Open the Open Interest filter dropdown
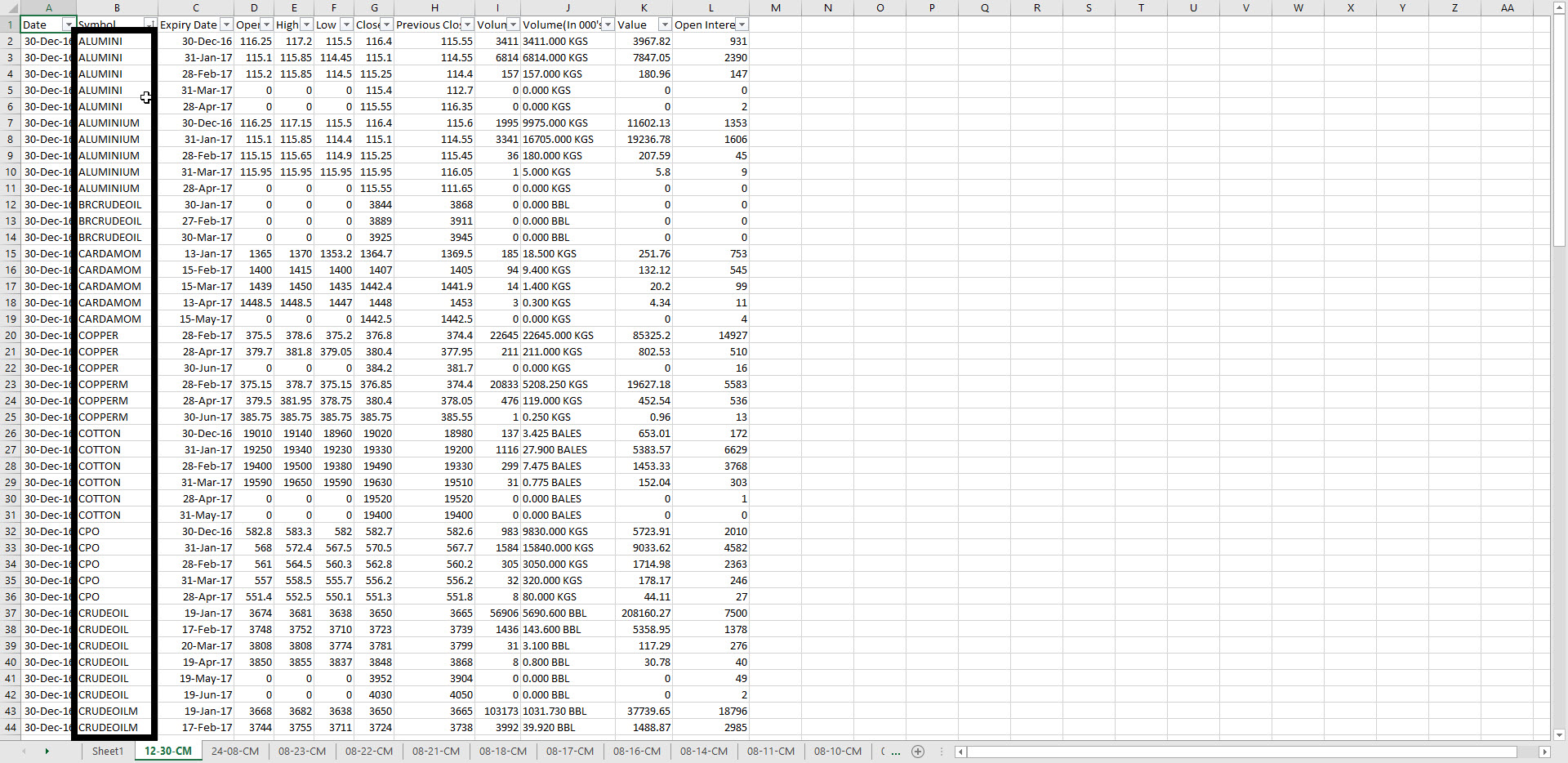The height and width of the screenshot is (763, 1568). point(742,25)
